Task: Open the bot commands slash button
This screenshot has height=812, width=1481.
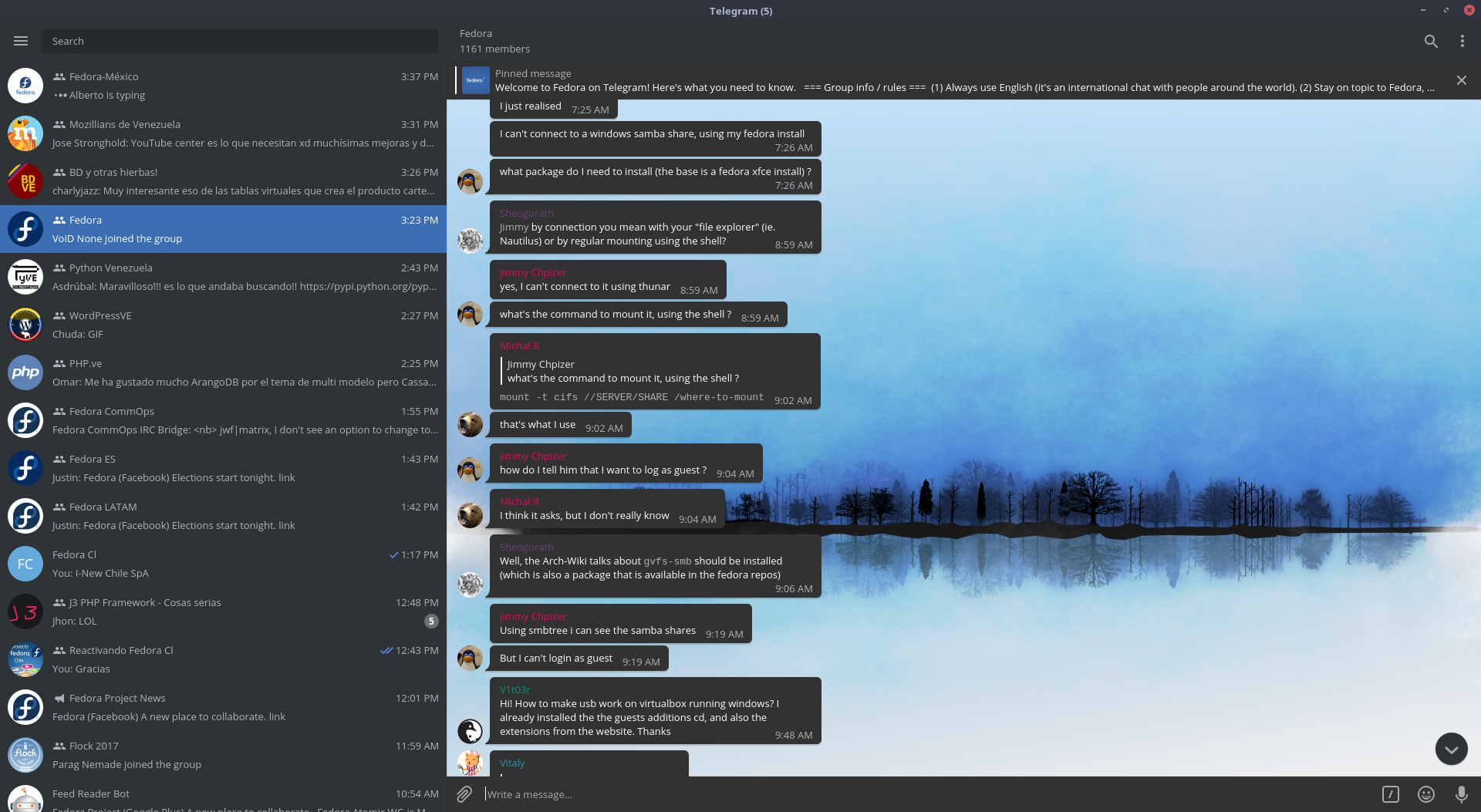Action: click(1391, 794)
